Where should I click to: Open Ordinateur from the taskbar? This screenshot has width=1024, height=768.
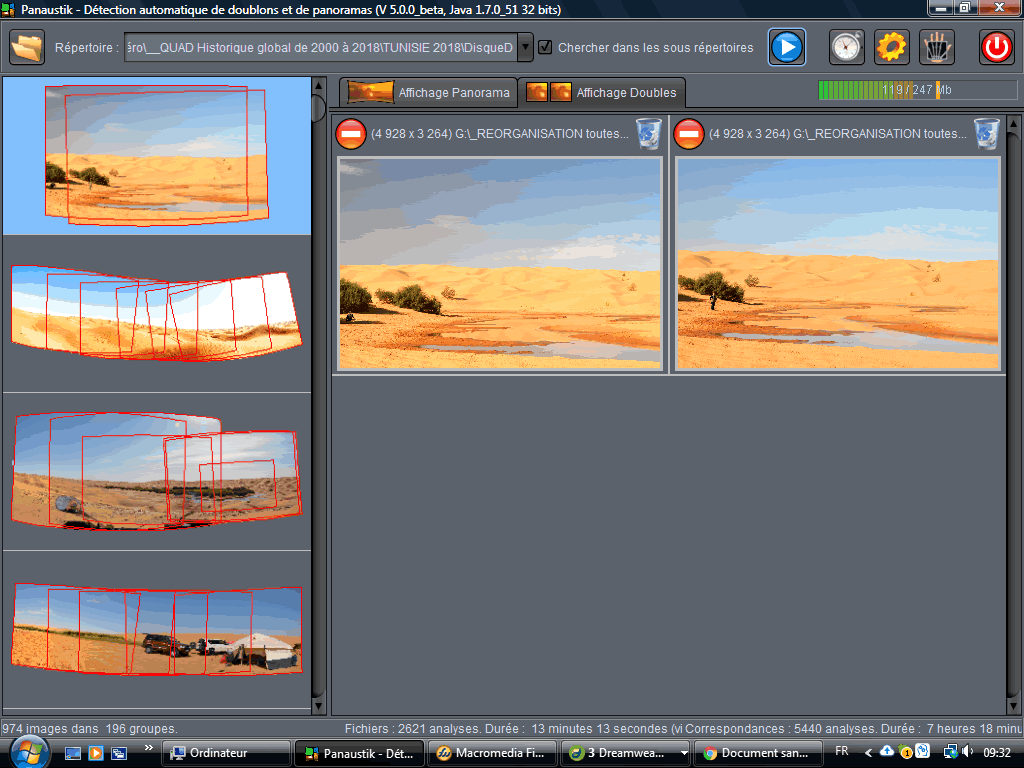point(226,753)
